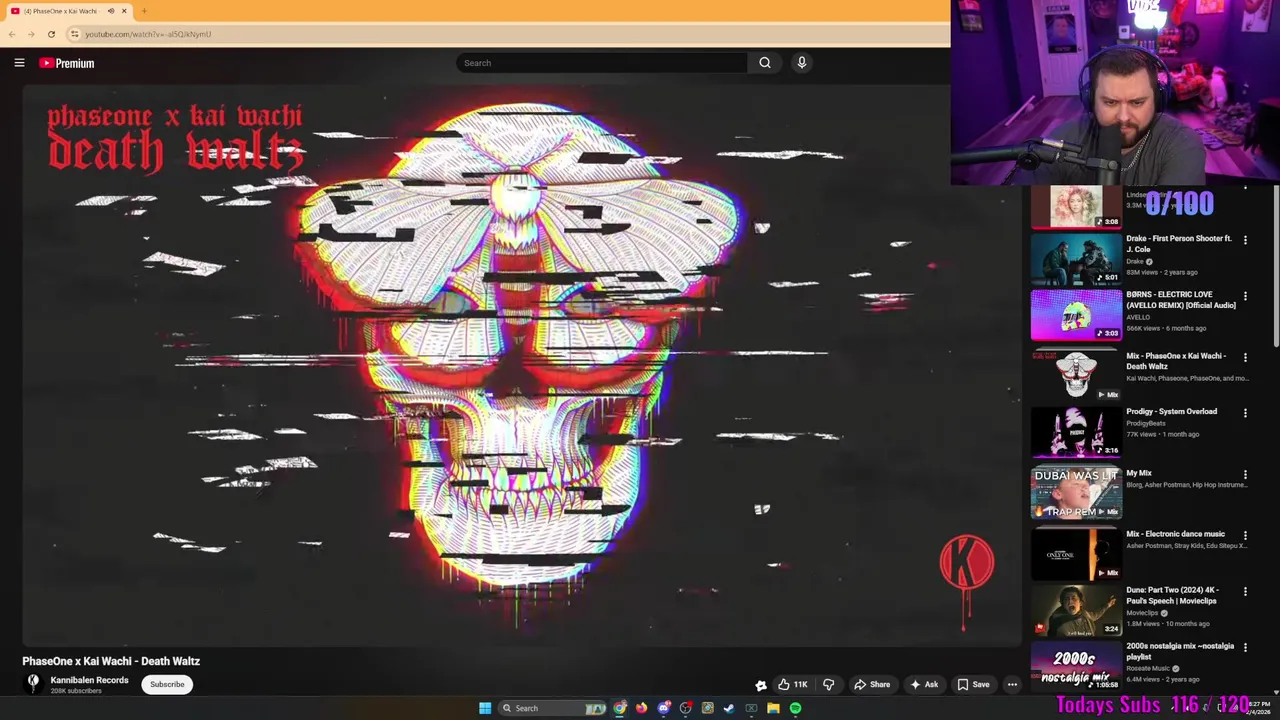Click the Death Waltz video player

pyautogui.click(x=522, y=365)
